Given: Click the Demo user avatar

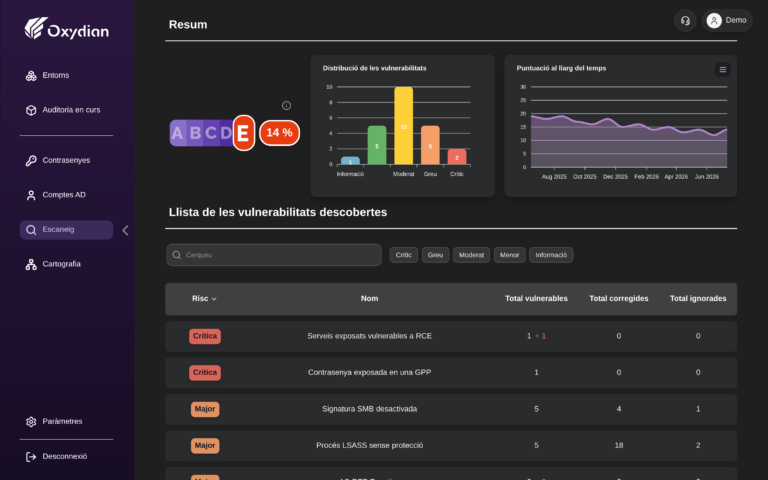Looking at the screenshot, I should (714, 21).
